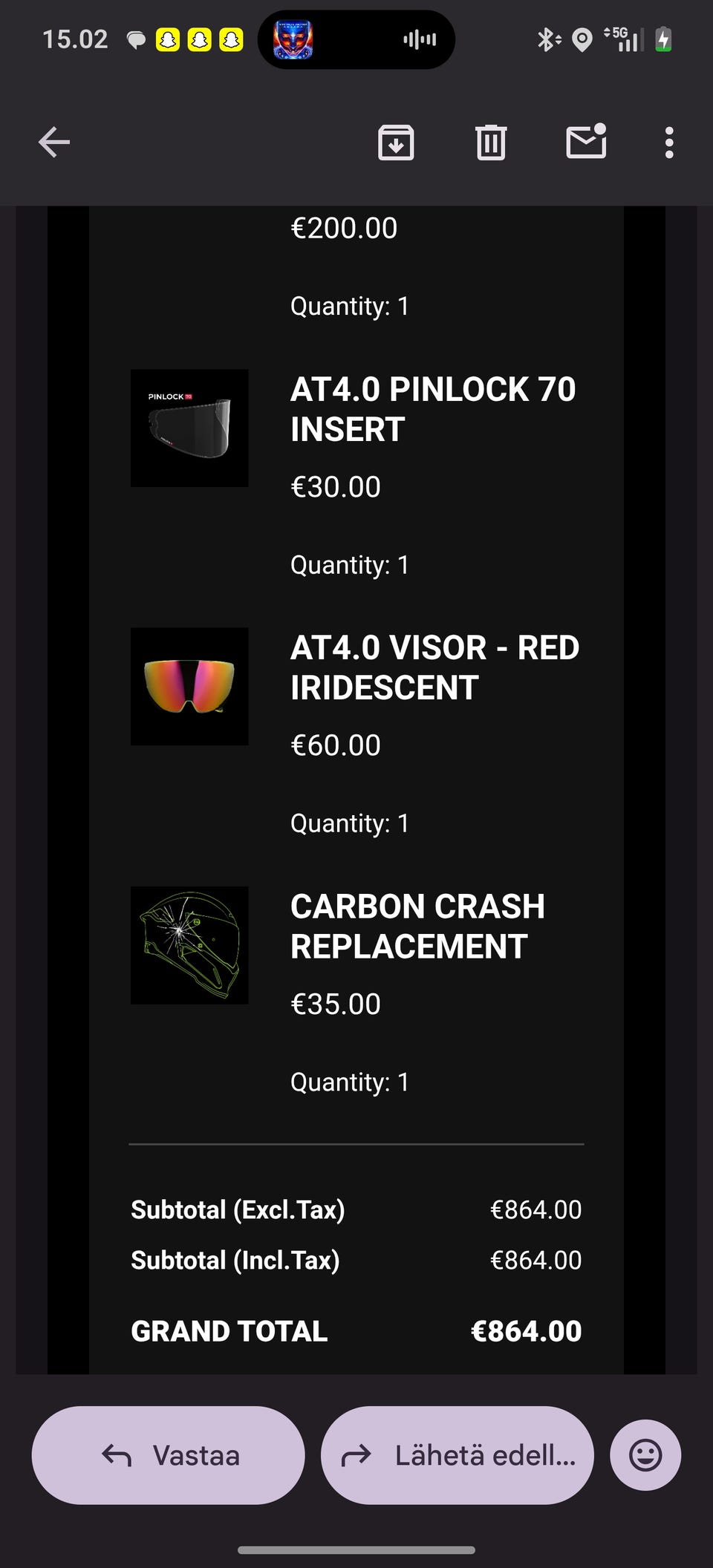This screenshot has height=1568, width=713.
Task: Open the emoji reaction picker
Action: (645, 1455)
